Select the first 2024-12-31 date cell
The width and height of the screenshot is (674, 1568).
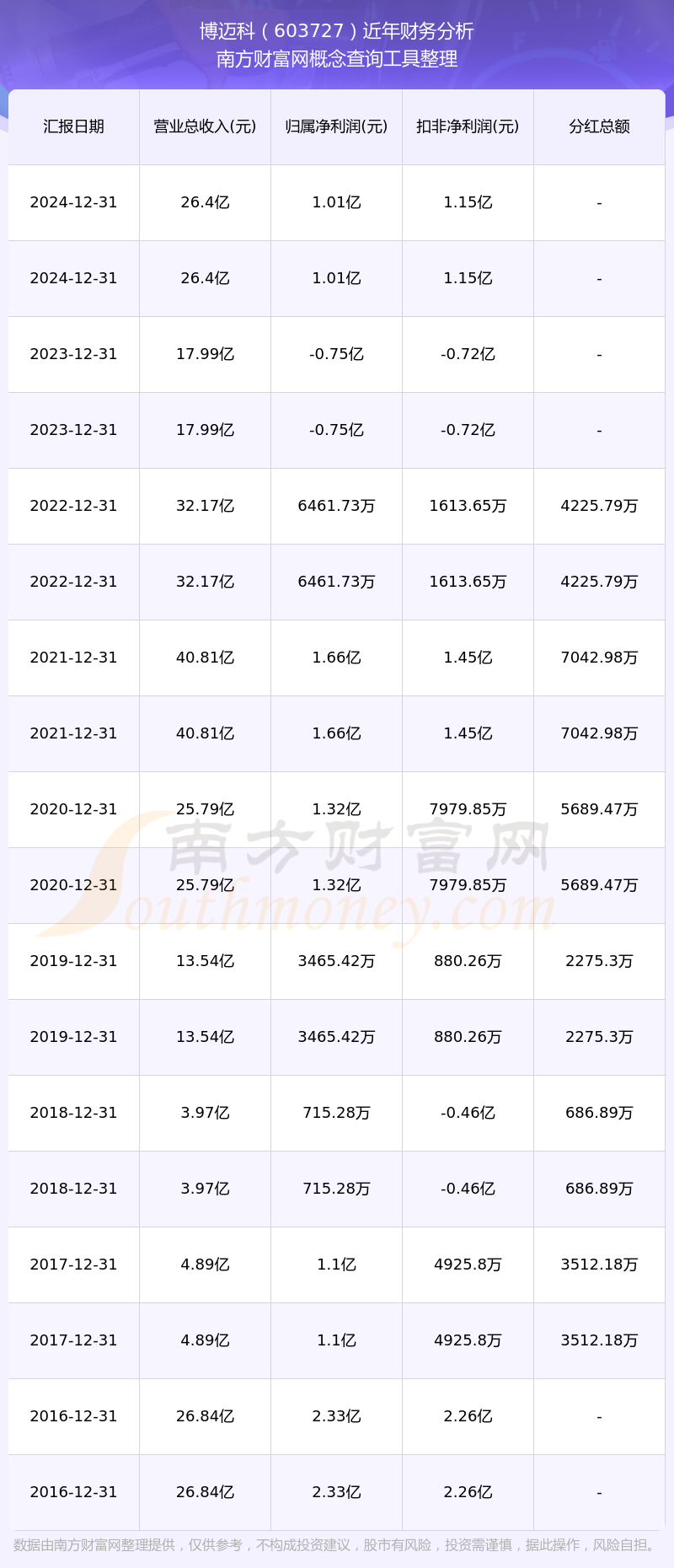pos(73,202)
